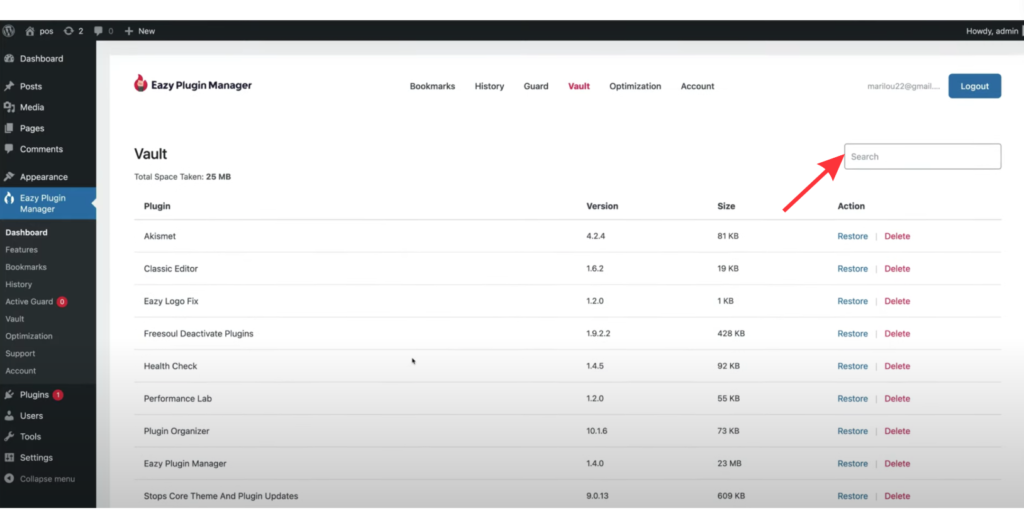The image size is (1024, 518).
Task: Click the Eazy Plugin Manager flame sidebar icon
Action: (9, 198)
